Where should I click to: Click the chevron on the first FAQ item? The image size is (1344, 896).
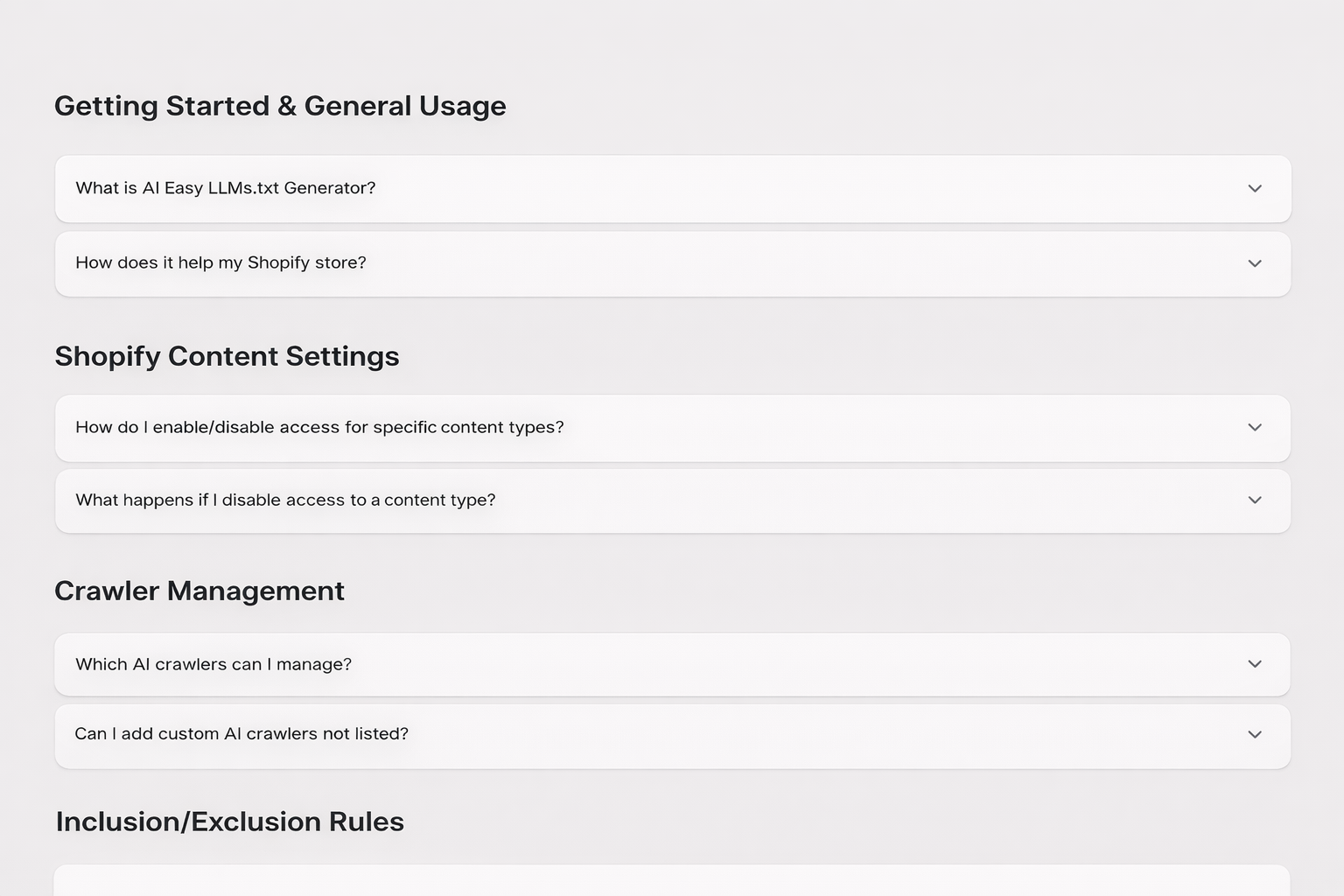tap(1255, 188)
